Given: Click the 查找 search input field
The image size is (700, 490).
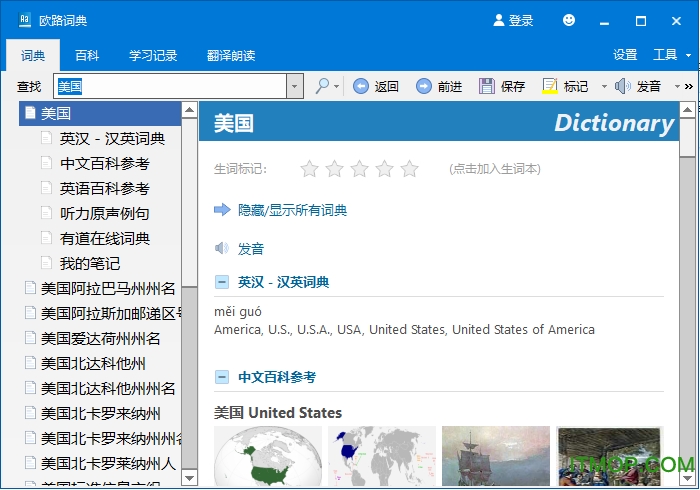Looking at the screenshot, I should [171, 86].
